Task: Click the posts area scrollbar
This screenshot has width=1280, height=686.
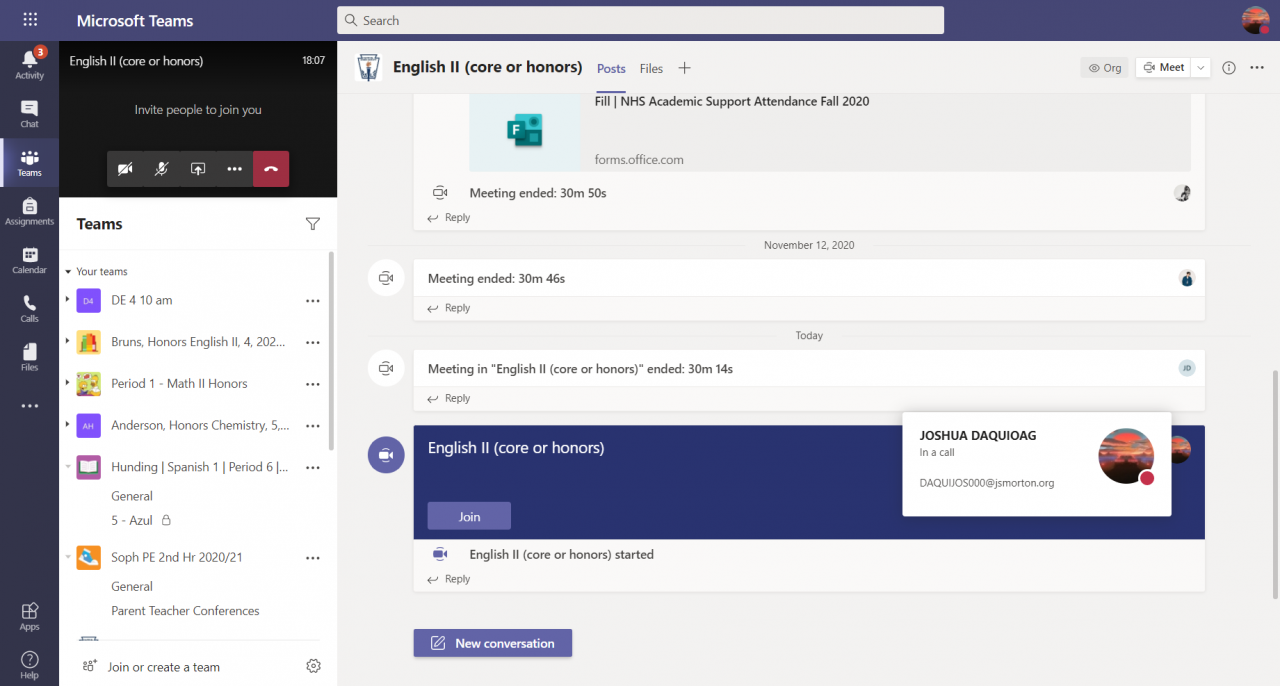Action: pyautogui.click(x=1275, y=484)
